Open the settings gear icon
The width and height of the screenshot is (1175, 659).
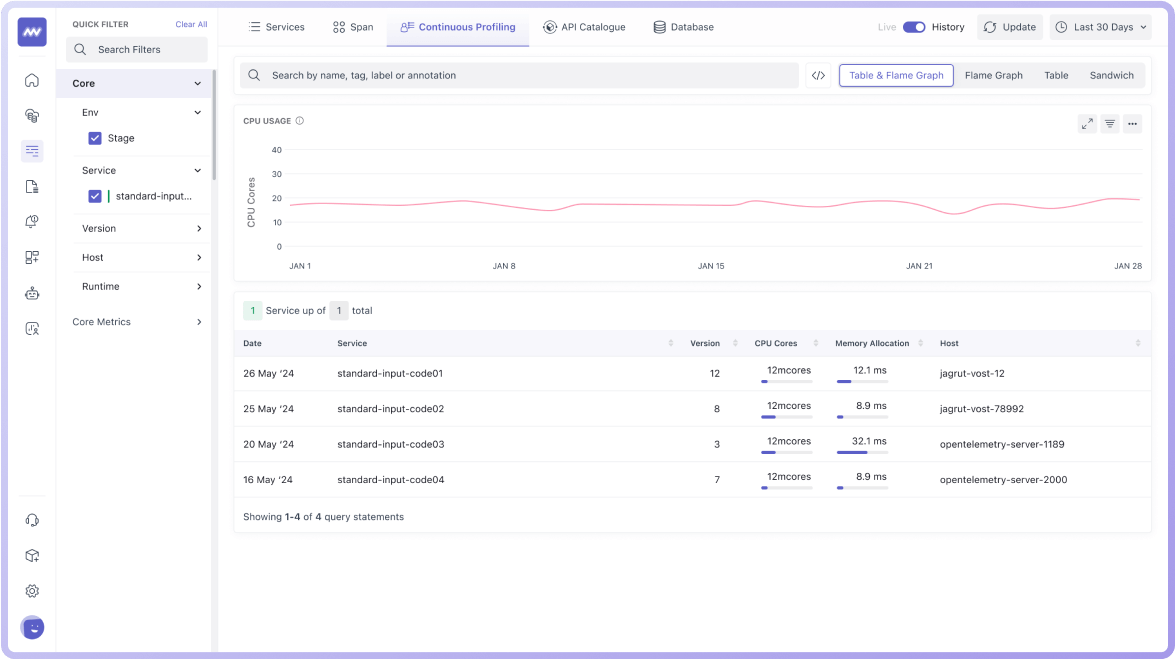click(x=32, y=591)
